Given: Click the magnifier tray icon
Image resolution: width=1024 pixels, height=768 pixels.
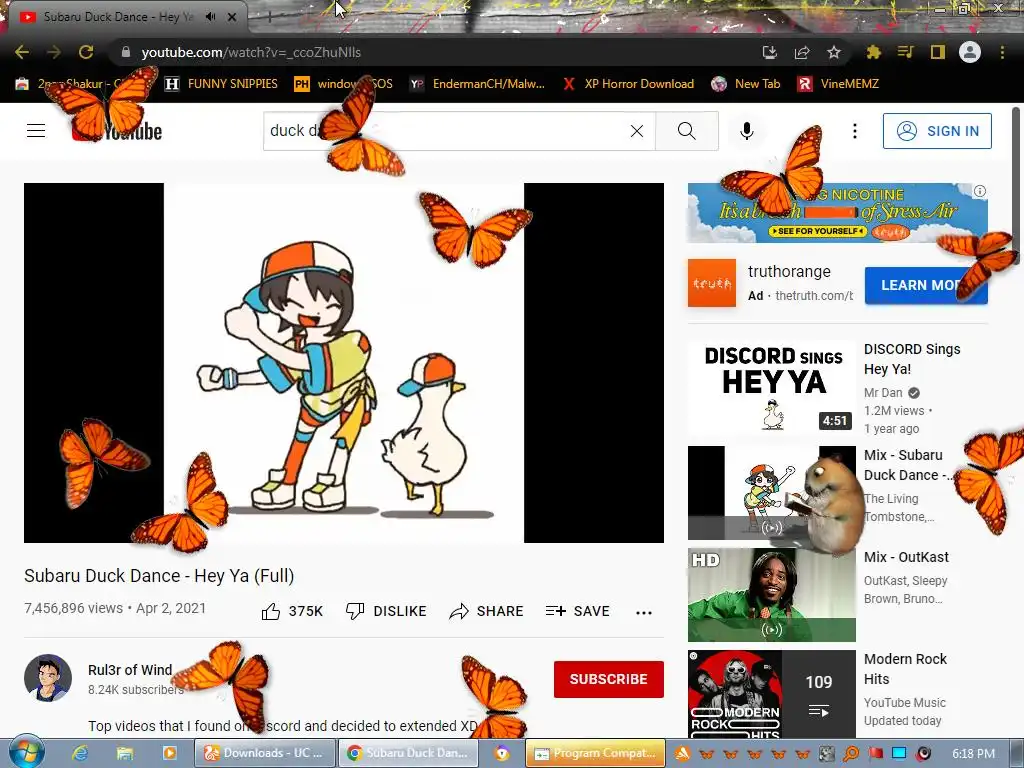Looking at the screenshot, I should click(x=851, y=754).
